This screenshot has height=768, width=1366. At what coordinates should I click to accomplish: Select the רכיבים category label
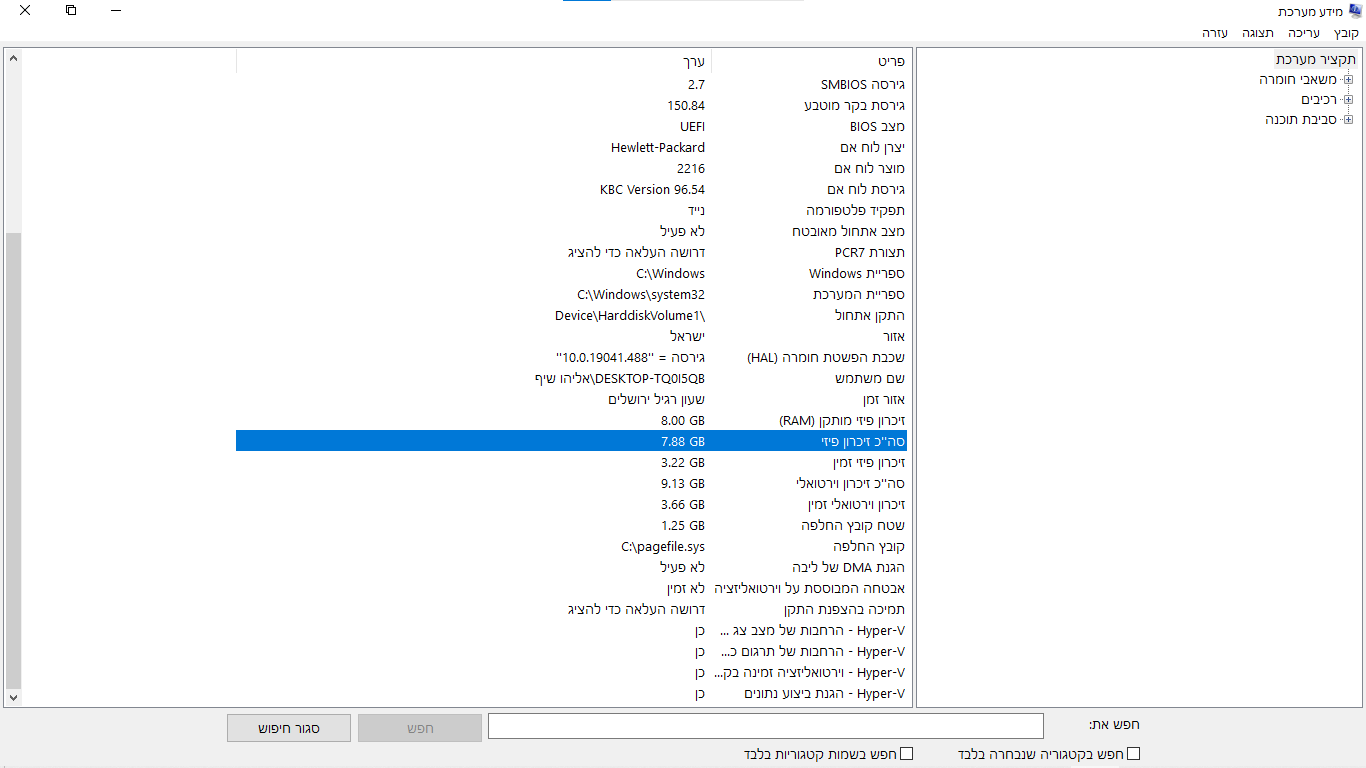[1319, 99]
